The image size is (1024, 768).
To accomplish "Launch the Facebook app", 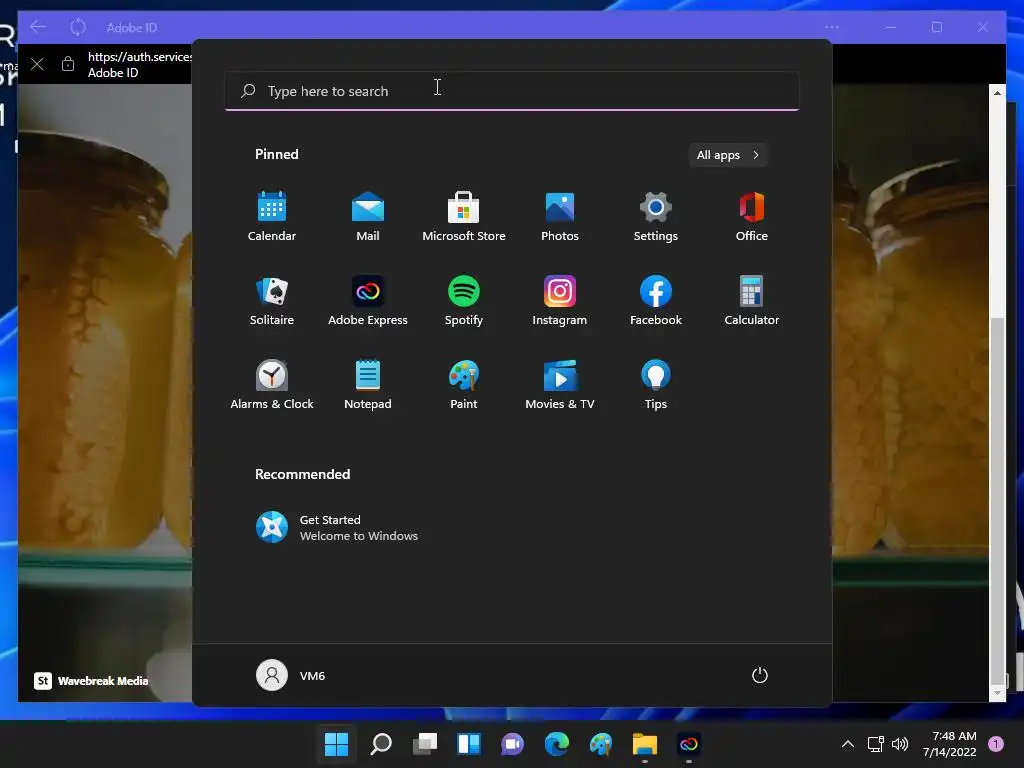I will click(656, 300).
